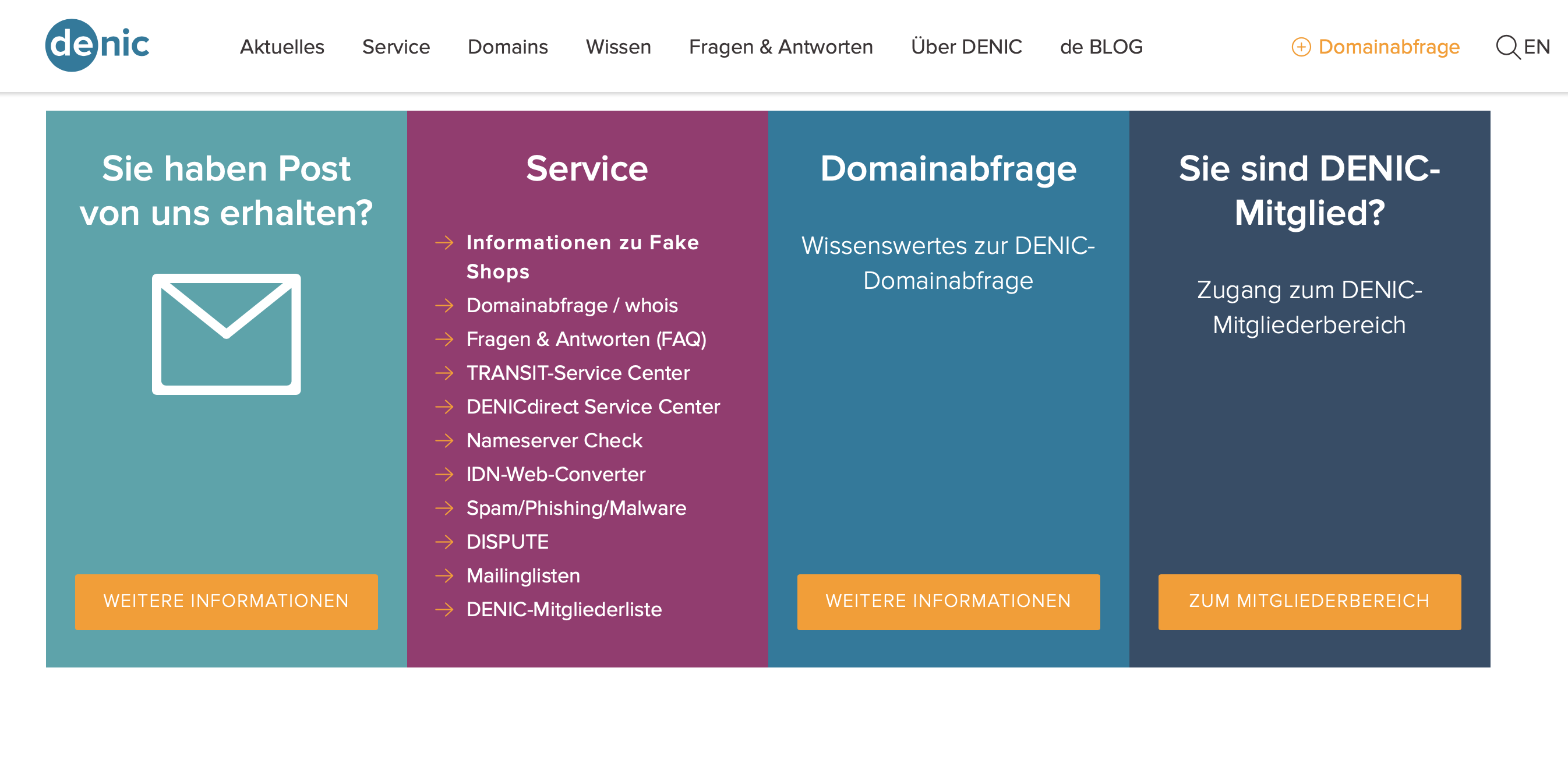Open the search magnifier icon
Screen dimensions: 1568x763
1508,47
